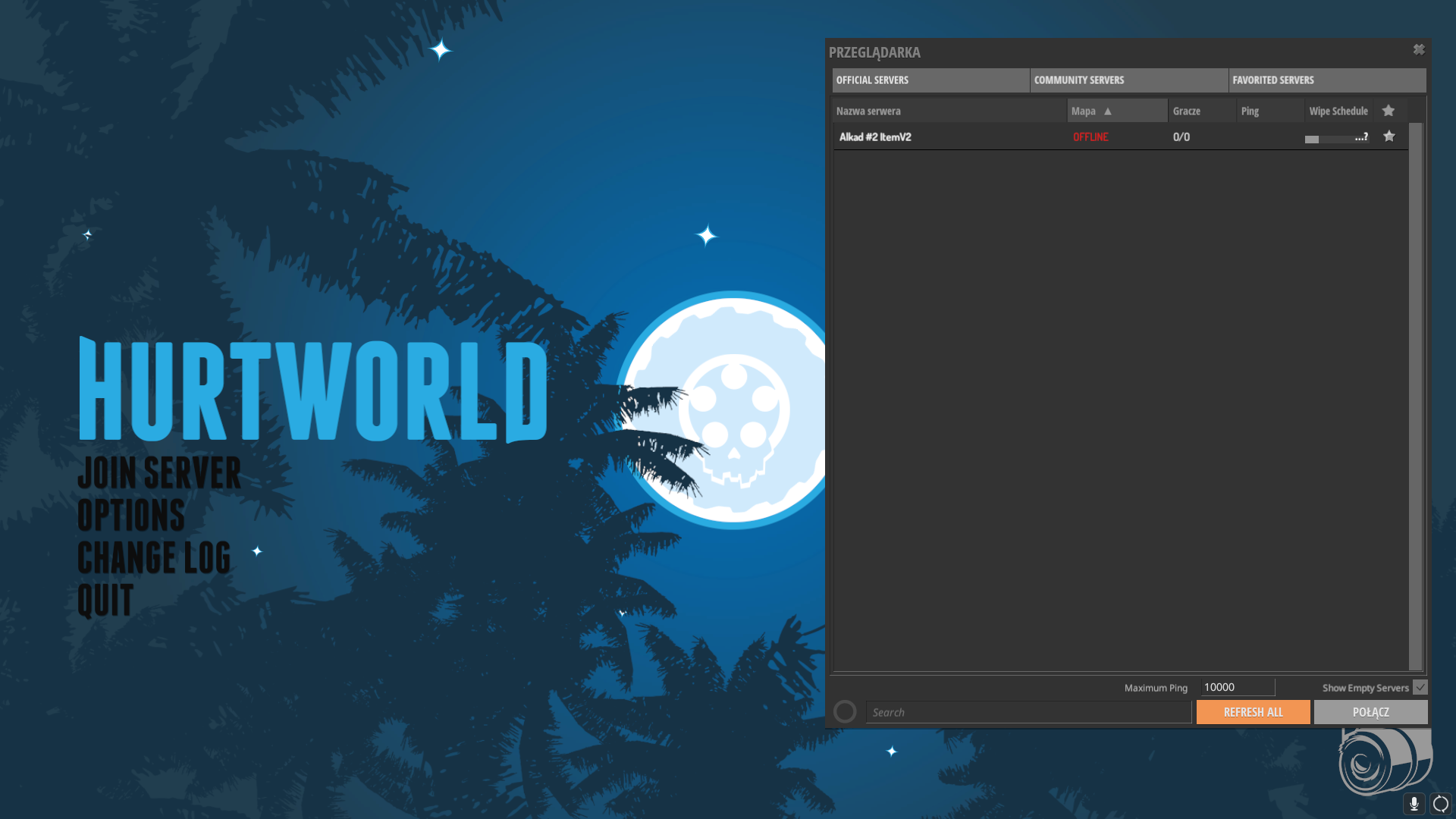Viewport: 1456px width, 819px height.
Task: Close the Przeglądarka server browser panel
Action: [x=1419, y=49]
